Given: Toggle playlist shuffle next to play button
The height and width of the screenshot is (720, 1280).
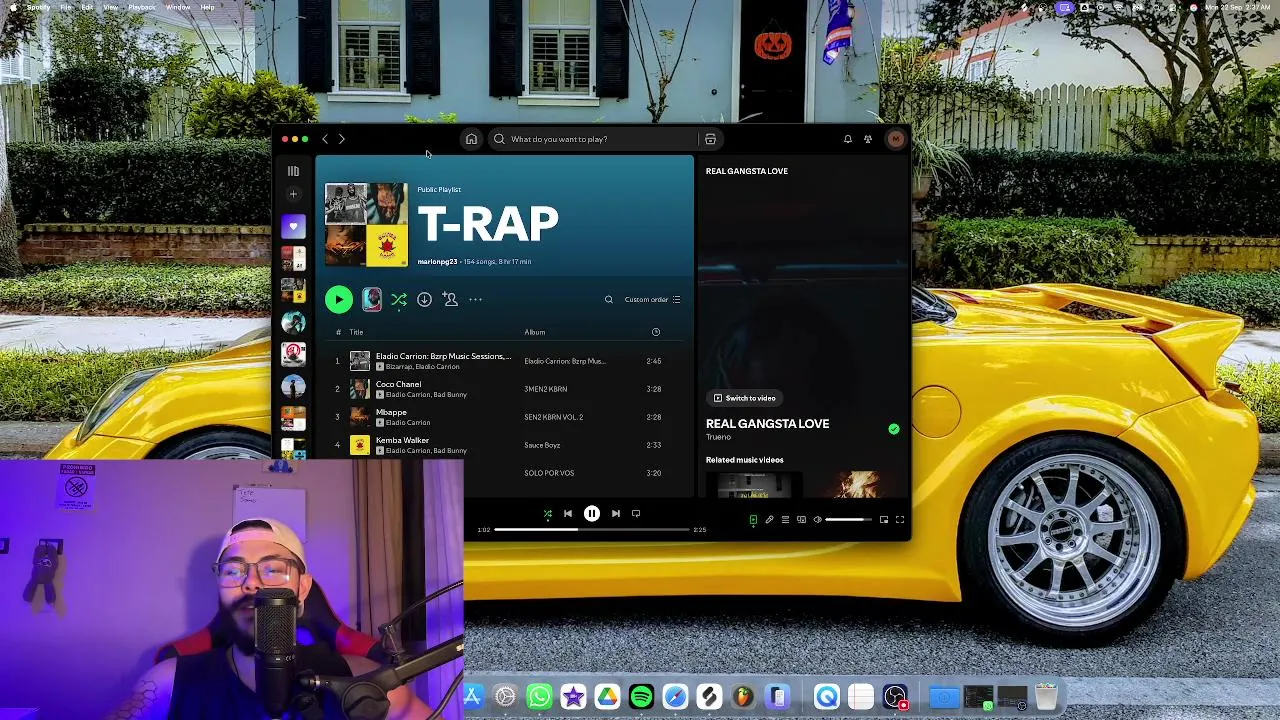Looking at the screenshot, I should 398,299.
